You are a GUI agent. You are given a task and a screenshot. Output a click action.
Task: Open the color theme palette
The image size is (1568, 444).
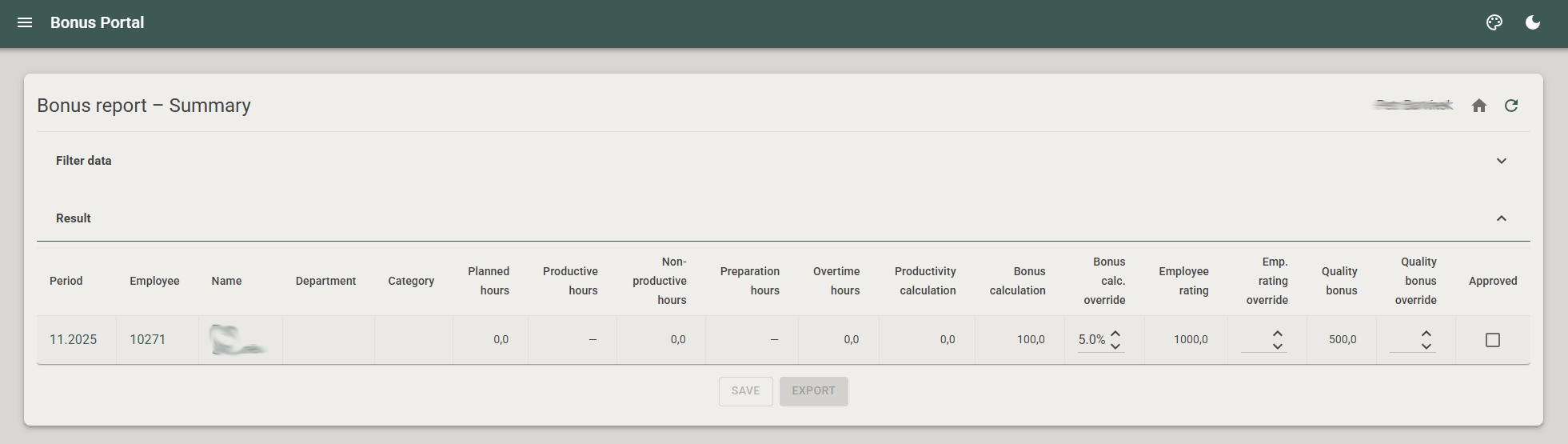point(1494,22)
